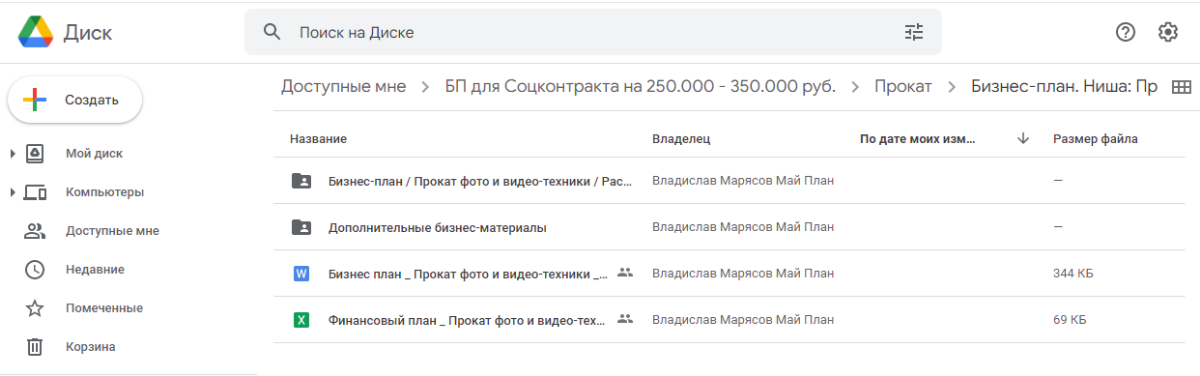The height and width of the screenshot is (376, 1200).
Task: Expand the Мой диск tree arrow
Action: coord(12,154)
